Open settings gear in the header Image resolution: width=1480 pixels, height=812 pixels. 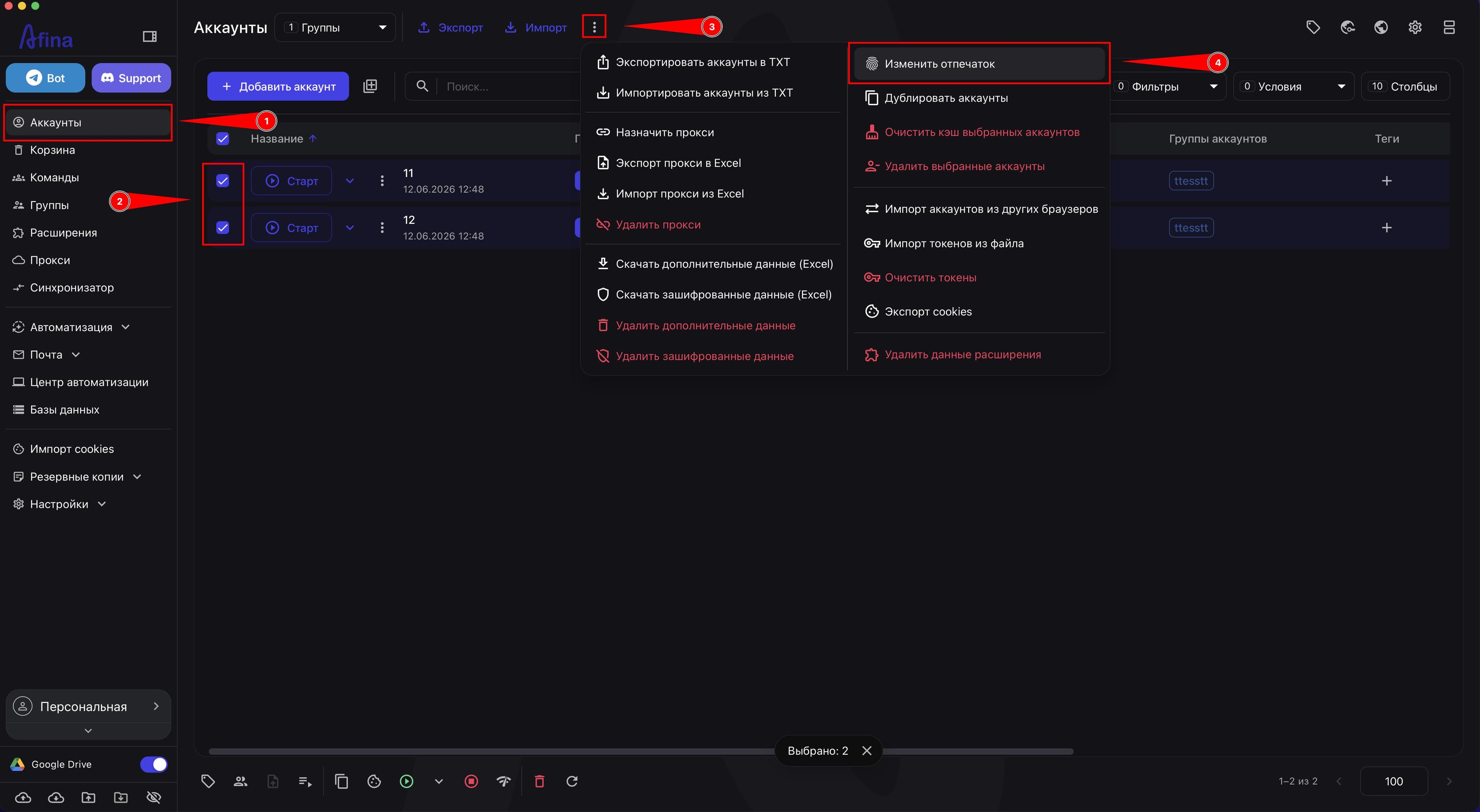(1415, 27)
